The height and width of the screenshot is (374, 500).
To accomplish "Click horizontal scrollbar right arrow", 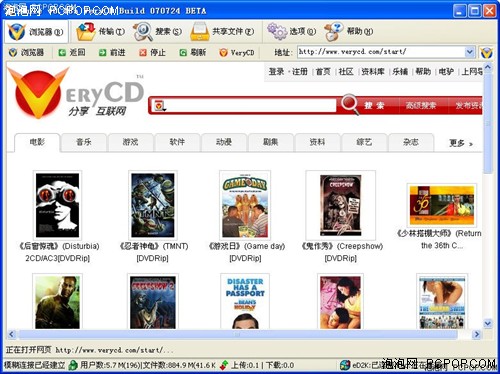I will click(x=477, y=334).
